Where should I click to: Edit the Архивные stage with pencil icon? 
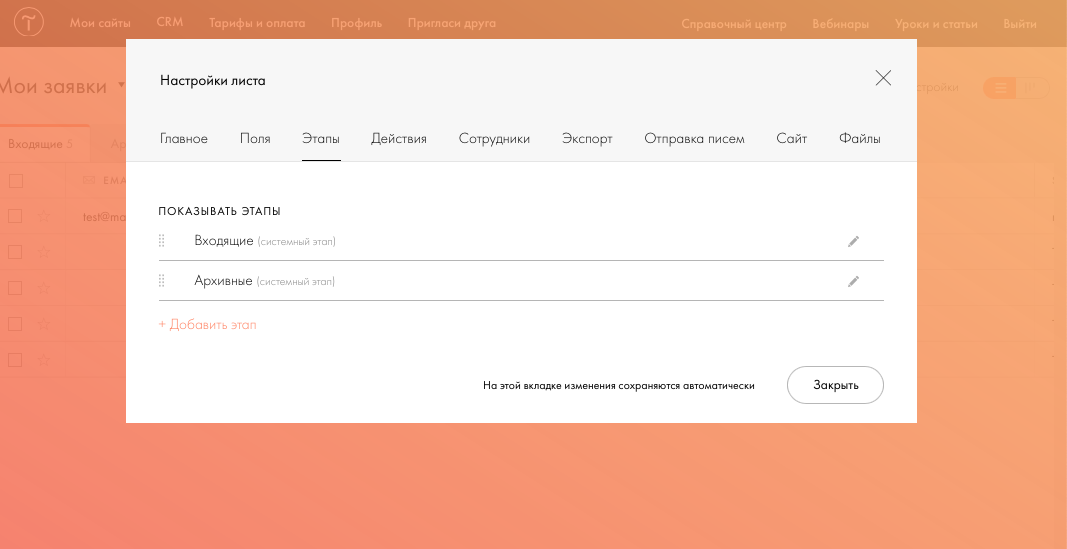[x=853, y=281]
